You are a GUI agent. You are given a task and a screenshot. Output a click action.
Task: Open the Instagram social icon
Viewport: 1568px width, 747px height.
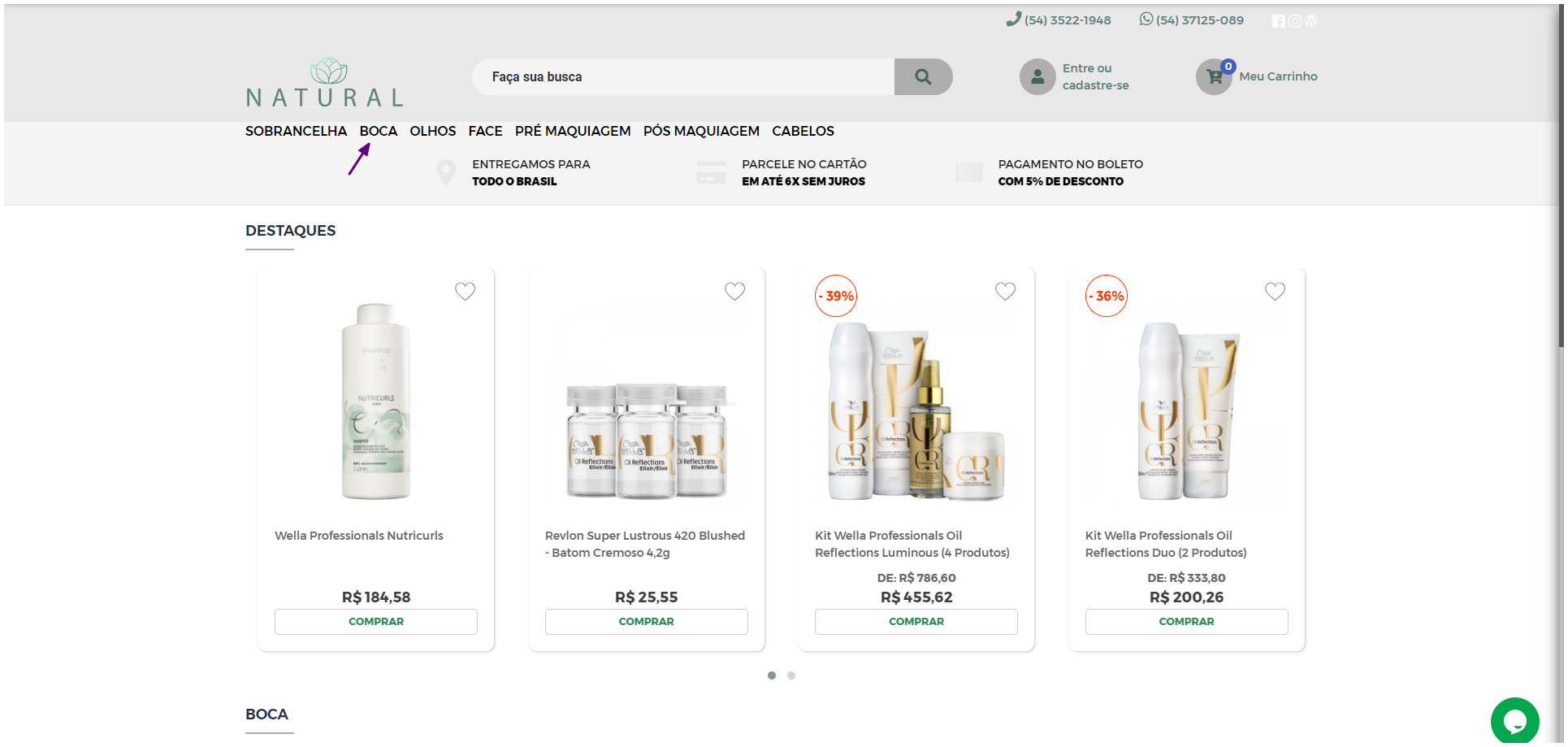pos(1295,21)
